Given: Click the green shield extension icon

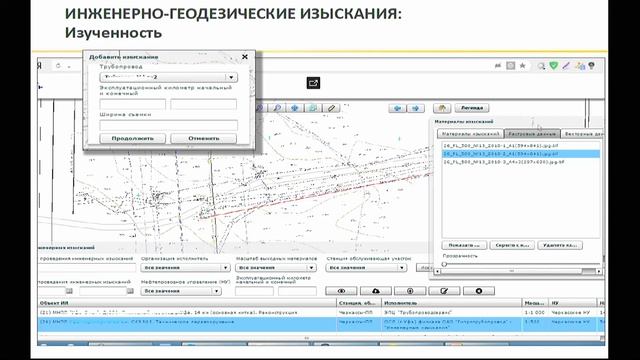Looking at the screenshot, I should (553, 65).
